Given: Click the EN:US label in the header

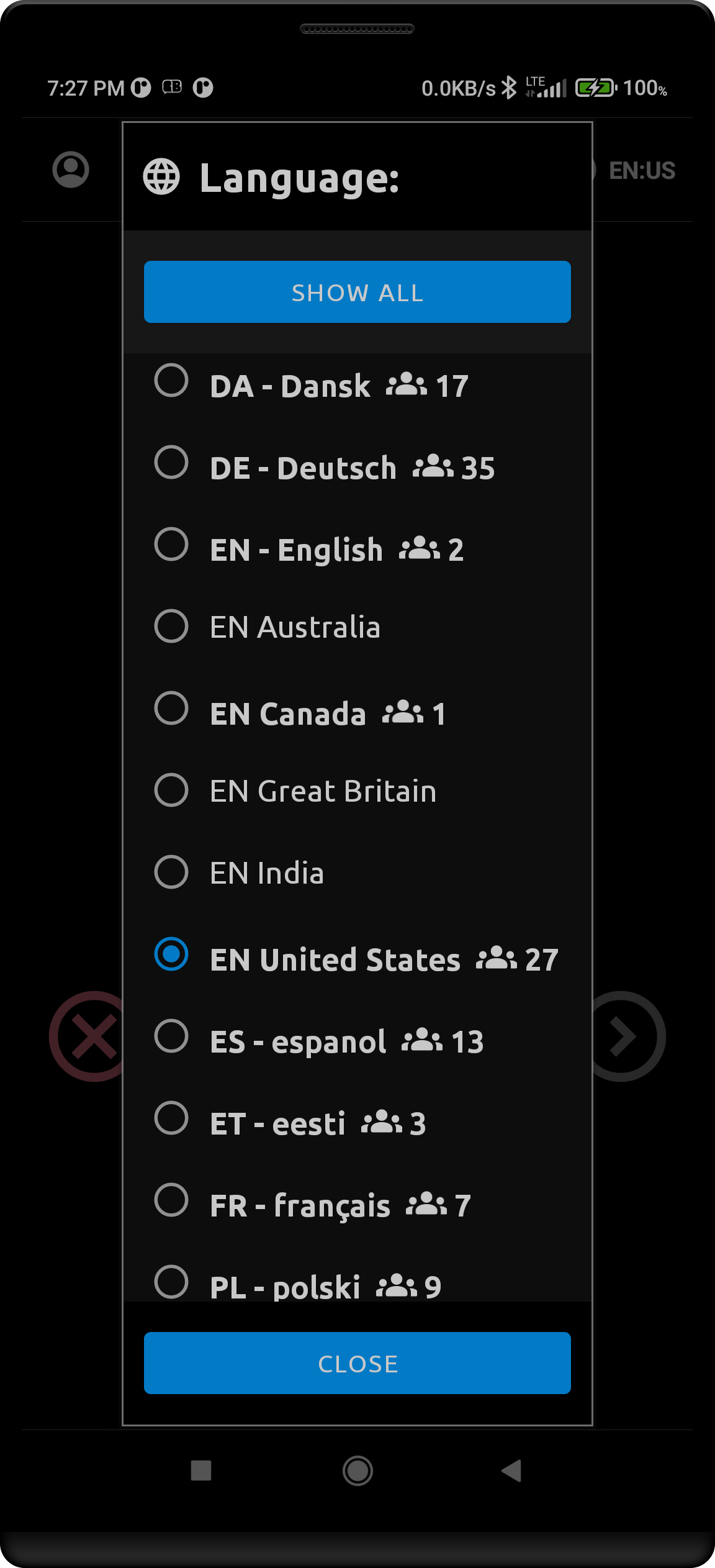Looking at the screenshot, I should [642, 170].
